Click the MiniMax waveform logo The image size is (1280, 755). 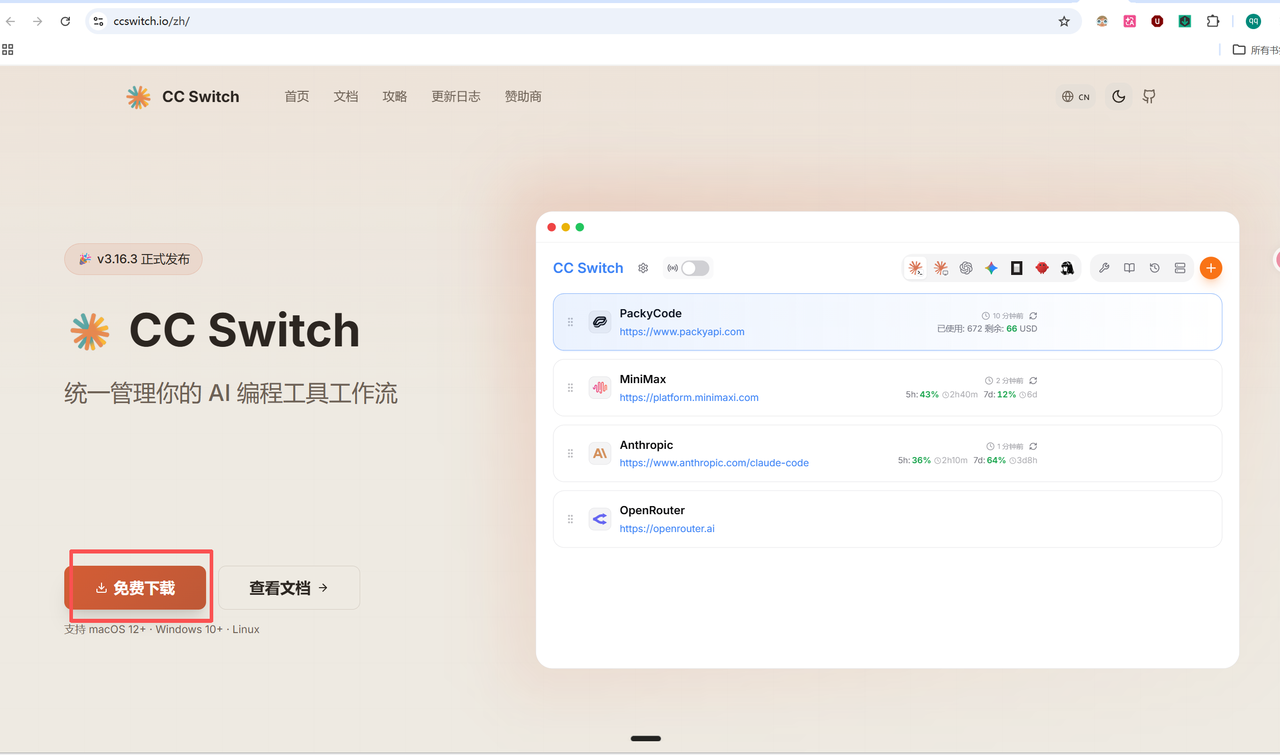click(599, 388)
